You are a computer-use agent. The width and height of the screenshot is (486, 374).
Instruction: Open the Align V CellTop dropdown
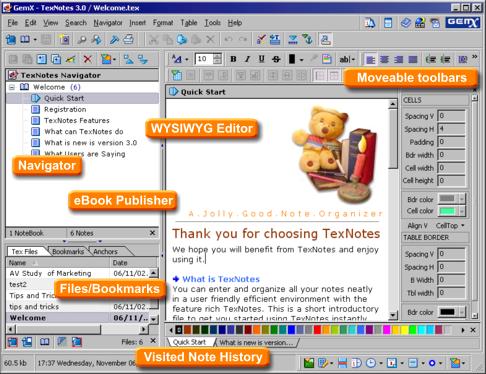(x=450, y=226)
